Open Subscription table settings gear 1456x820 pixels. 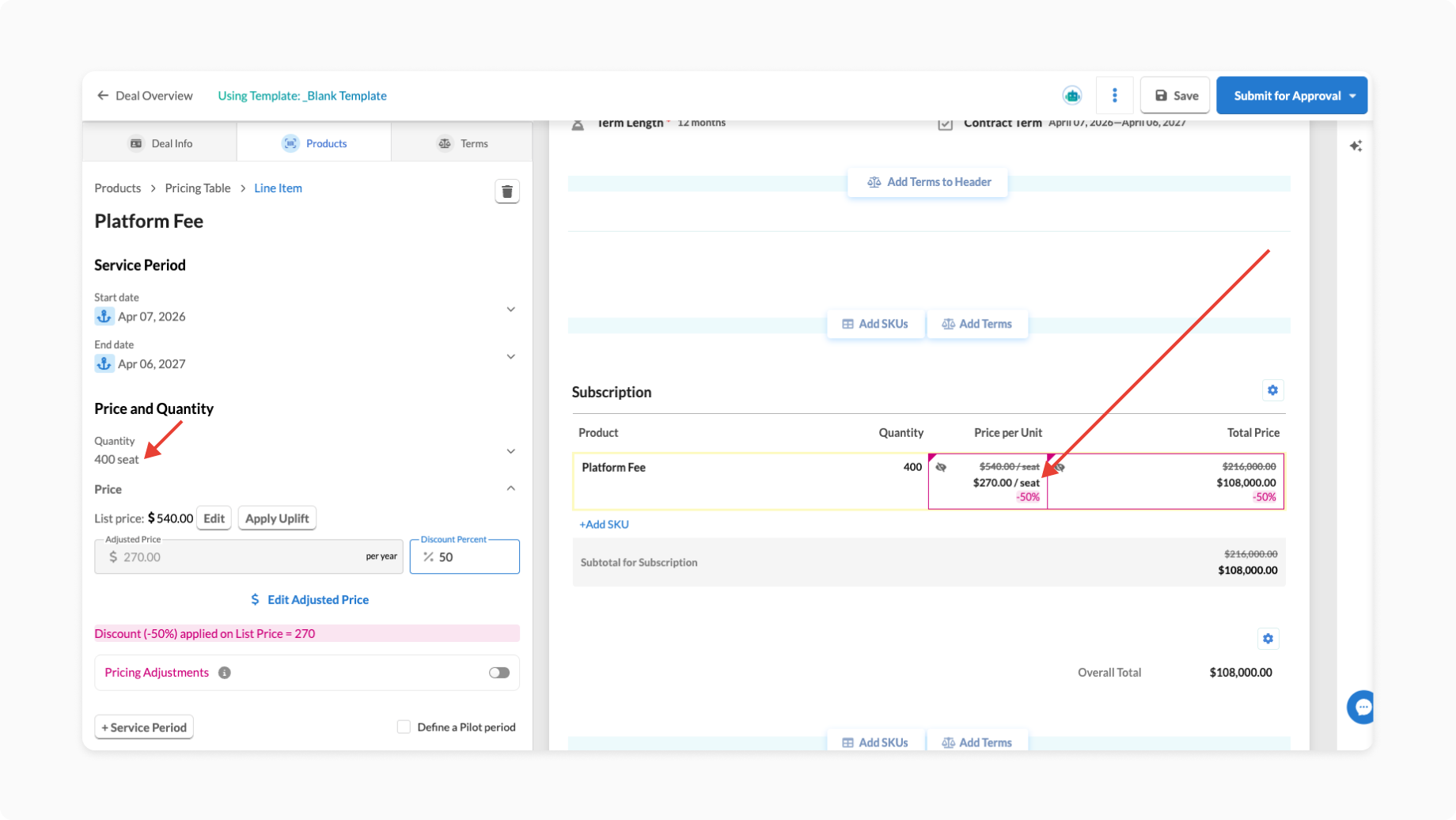(1272, 390)
